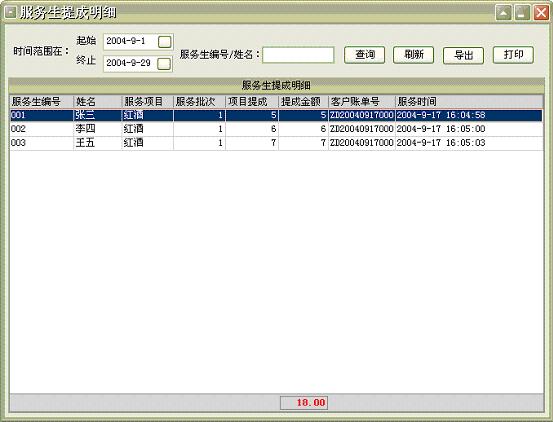The height and width of the screenshot is (422, 553).
Task: Click the start date field 2004-9-1
Action: point(130,42)
